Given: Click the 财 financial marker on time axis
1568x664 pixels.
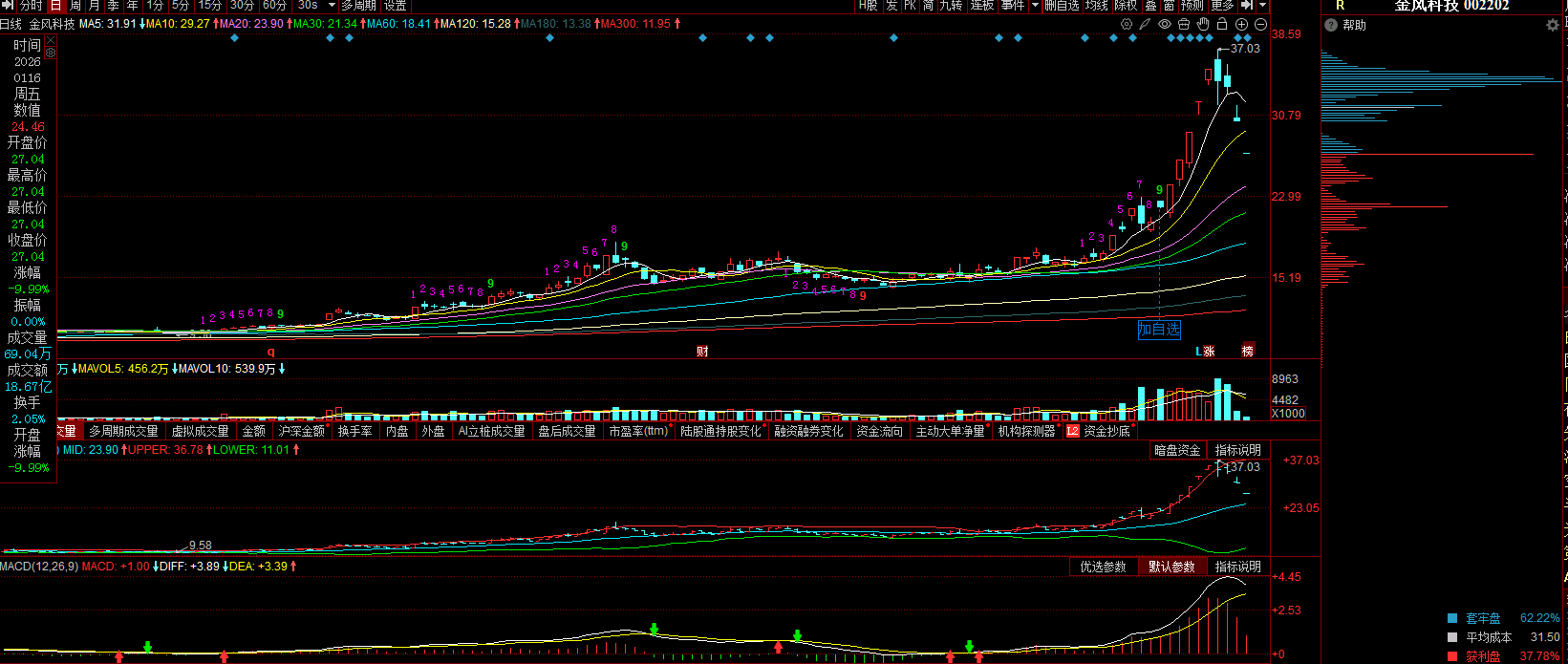Looking at the screenshot, I should point(702,352).
